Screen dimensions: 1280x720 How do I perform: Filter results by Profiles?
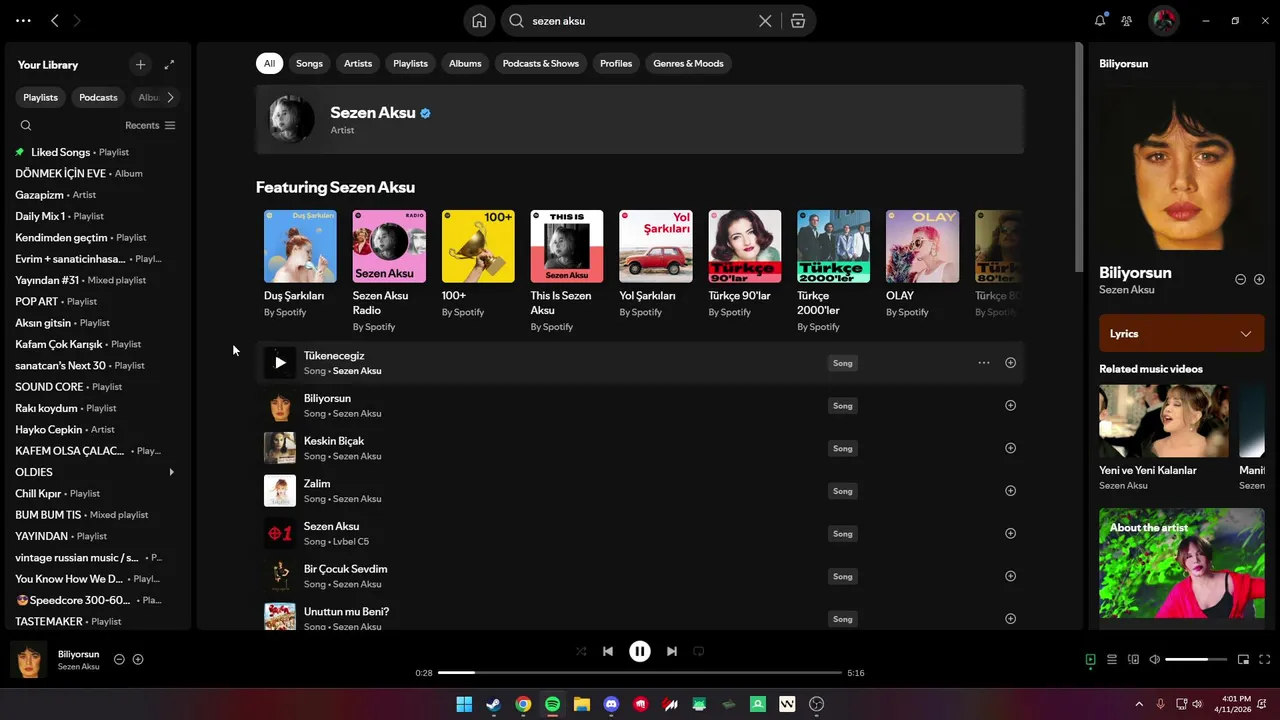point(616,63)
